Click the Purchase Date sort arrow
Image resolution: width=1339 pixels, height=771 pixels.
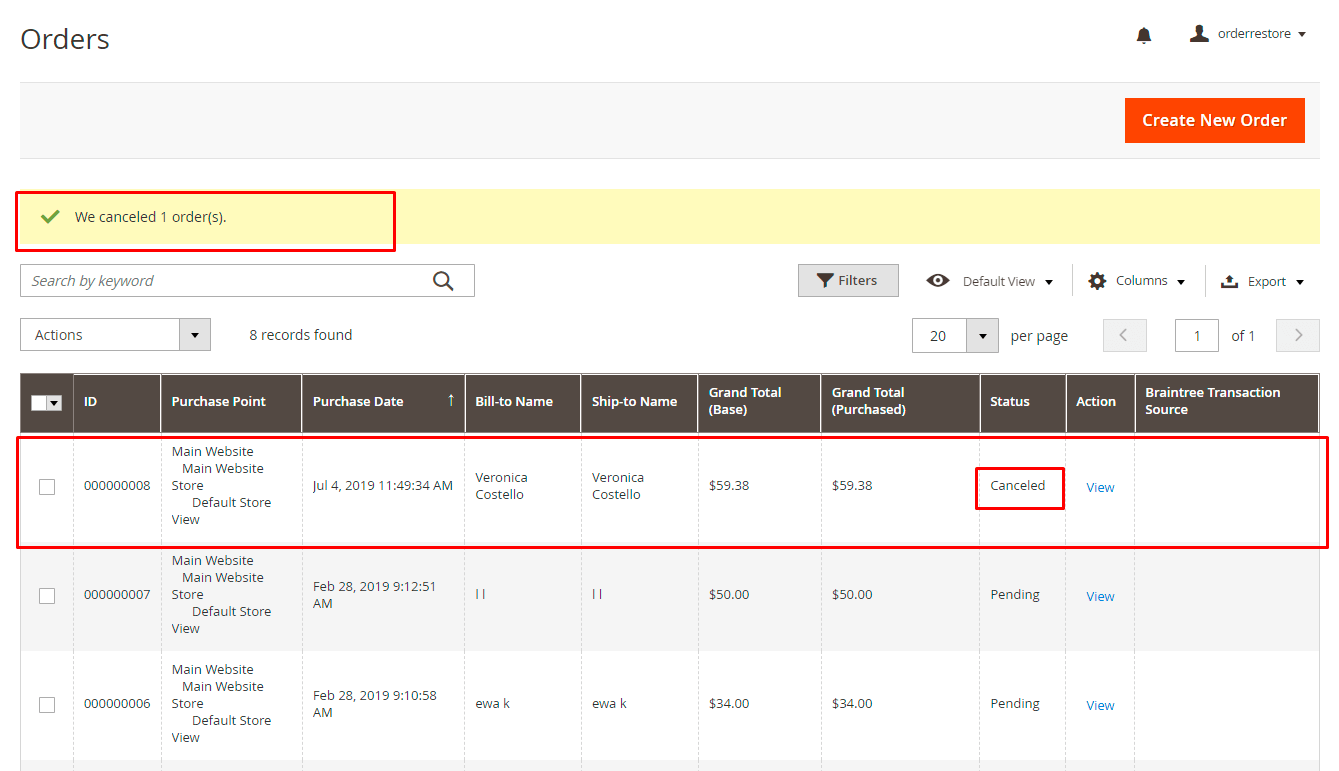pyautogui.click(x=451, y=400)
